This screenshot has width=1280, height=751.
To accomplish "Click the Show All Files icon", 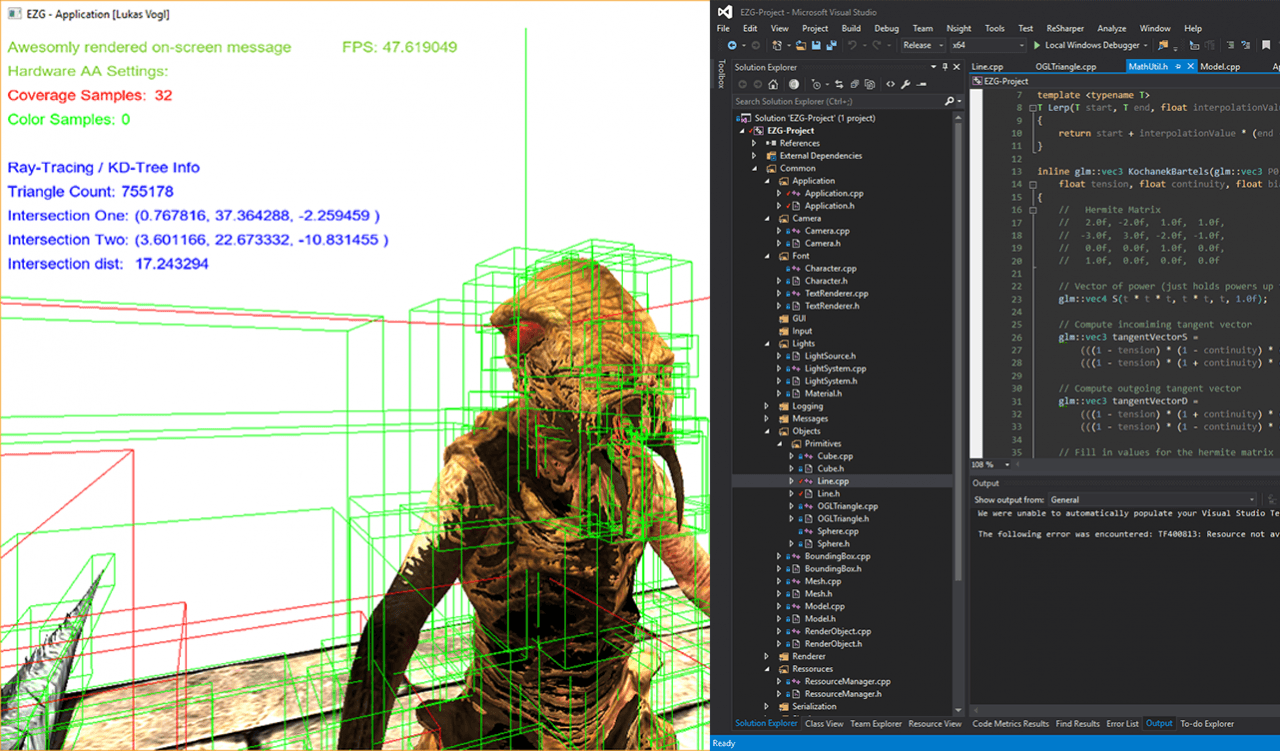I will coord(870,84).
